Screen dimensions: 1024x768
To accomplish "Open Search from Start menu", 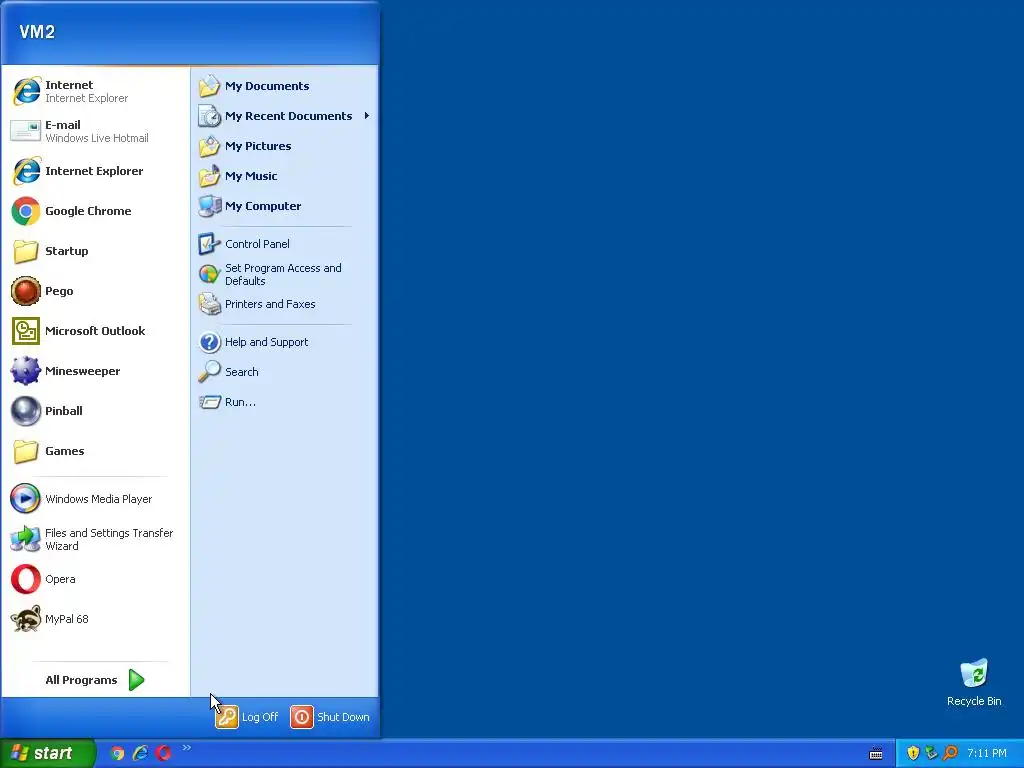I will click(285, 372).
